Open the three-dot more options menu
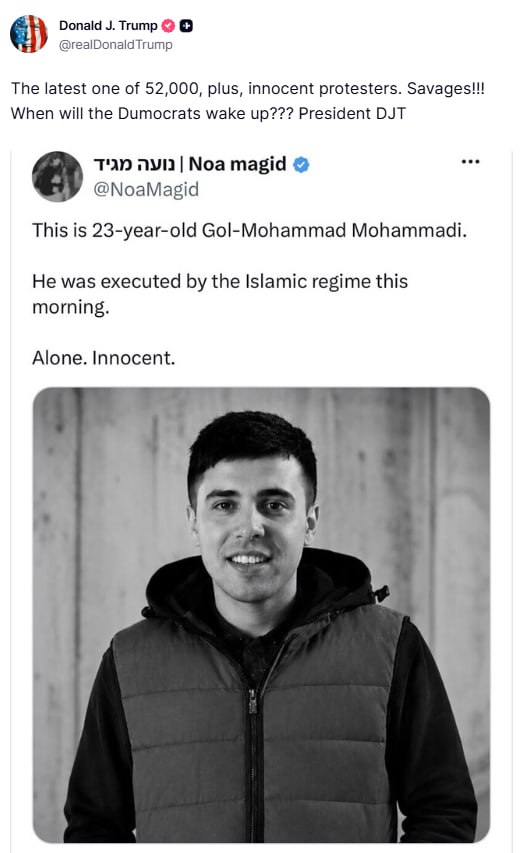The image size is (521, 853). [x=470, y=162]
